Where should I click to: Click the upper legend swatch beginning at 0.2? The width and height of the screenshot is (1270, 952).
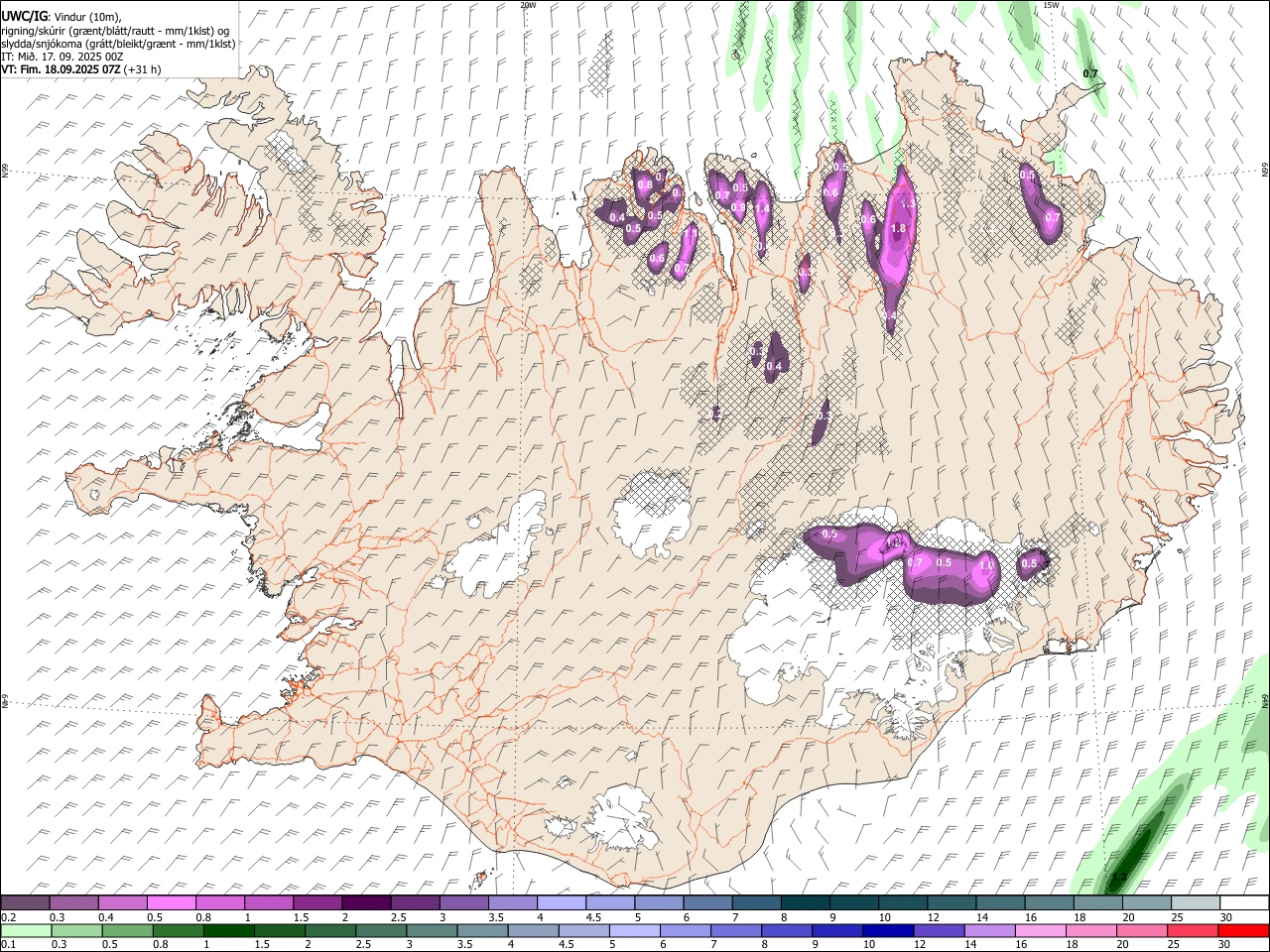26,903
